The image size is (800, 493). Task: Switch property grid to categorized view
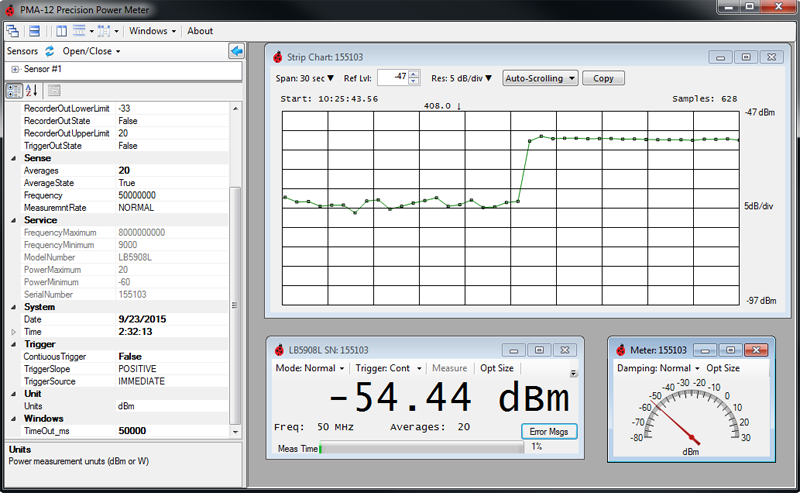(x=15, y=91)
